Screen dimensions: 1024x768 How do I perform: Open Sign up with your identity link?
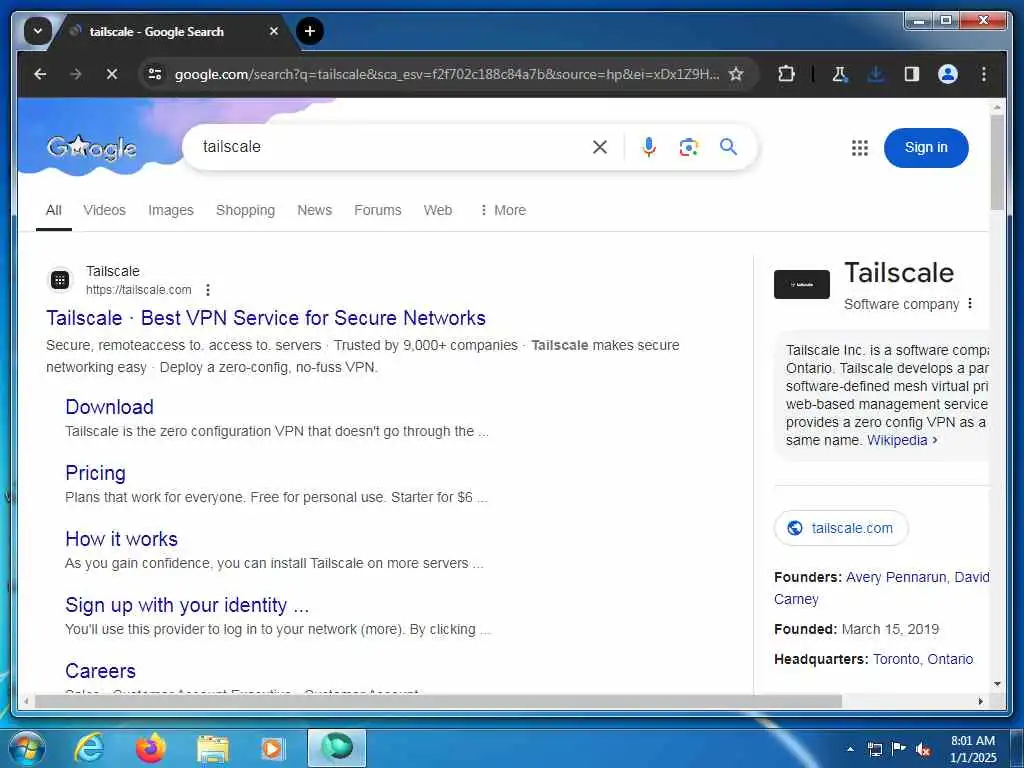tap(187, 605)
